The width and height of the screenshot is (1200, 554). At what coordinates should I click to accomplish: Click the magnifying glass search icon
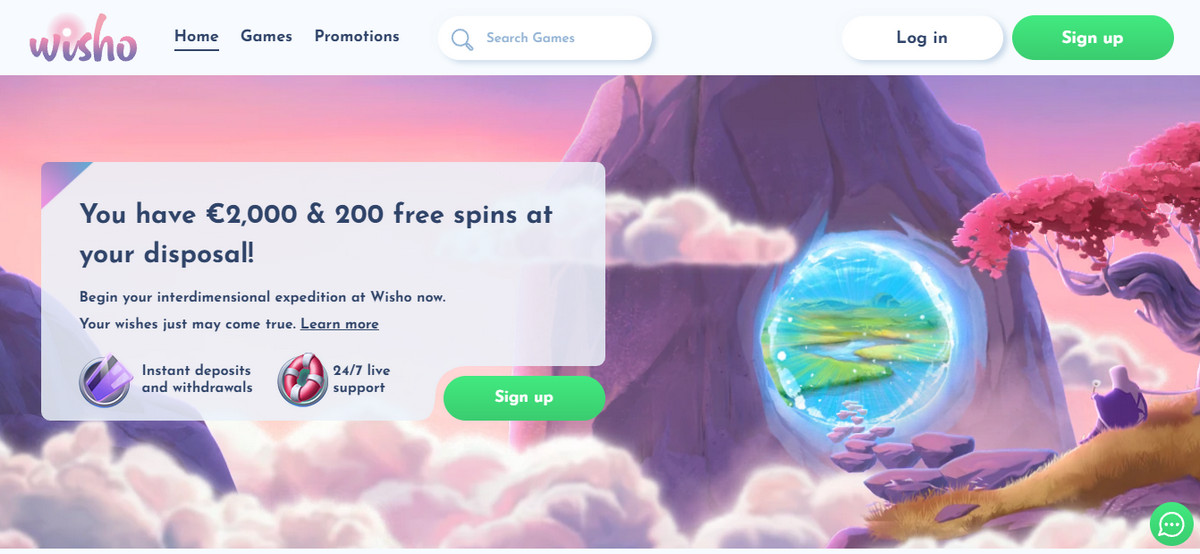[461, 39]
